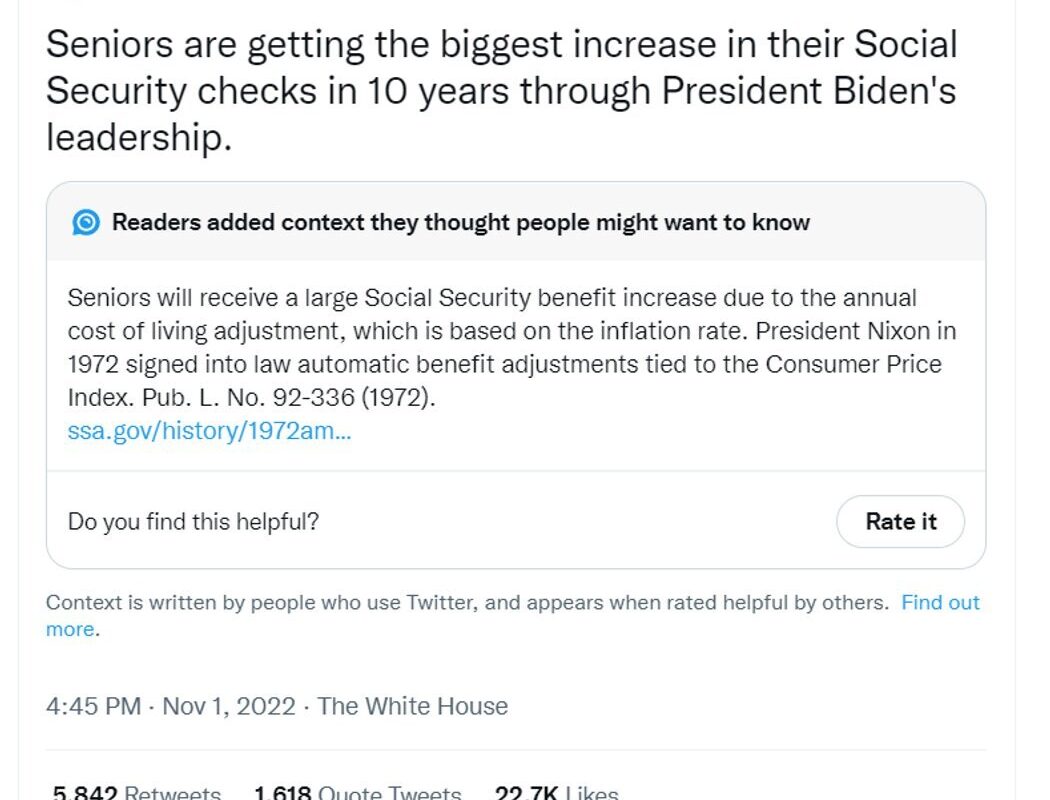Image resolution: width=1050 pixels, height=800 pixels.
Task: Click the blue Community Notes icon
Action: coord(86,222)
